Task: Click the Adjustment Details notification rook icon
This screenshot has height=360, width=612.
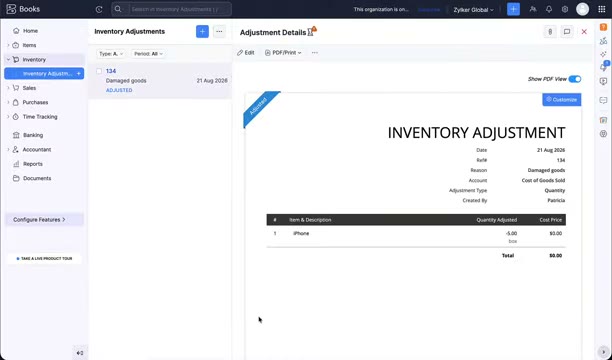Action: pos(312,31)
